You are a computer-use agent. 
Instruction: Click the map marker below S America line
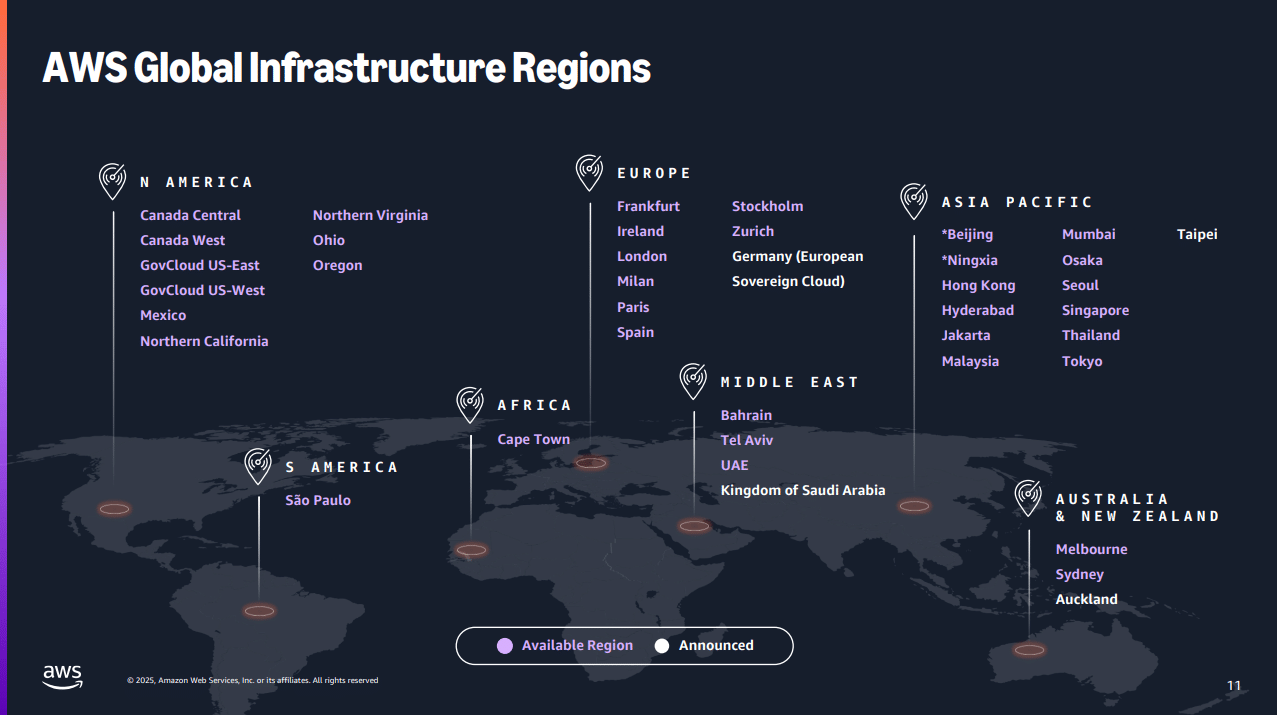click(x=259, y=611)
